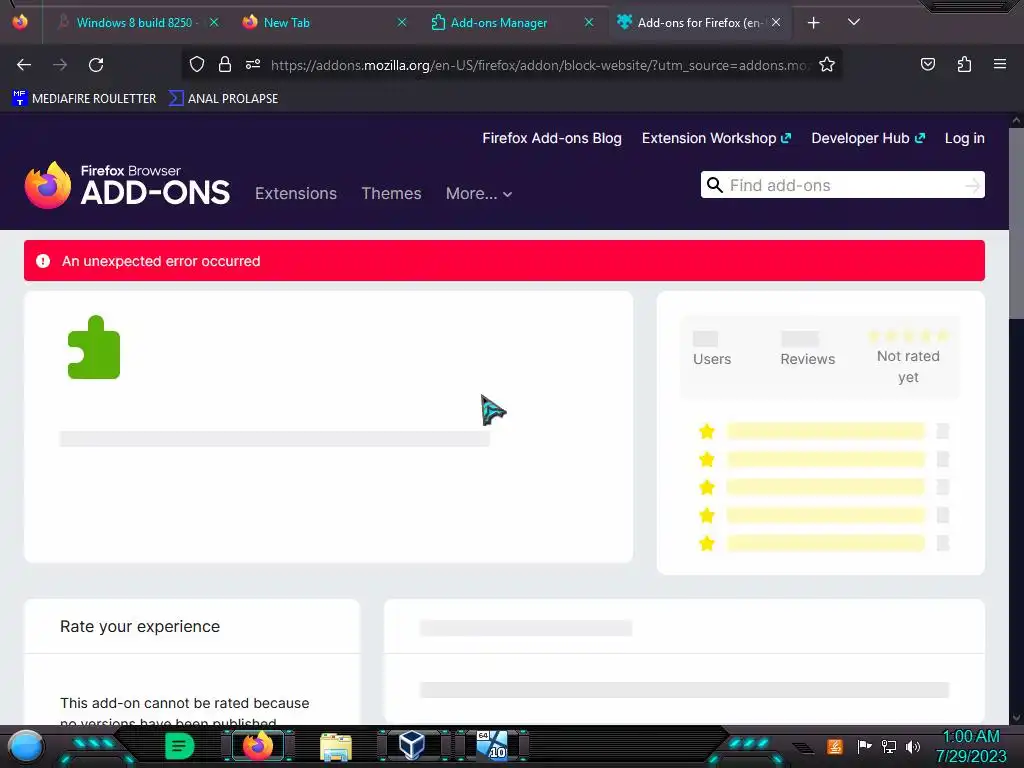Image resolution: width=1024 pixels, height=768 pixels.
Task: Open the Extensions puzzle toolbar icon
Action: pyautogui.click(x=964, y=64)
